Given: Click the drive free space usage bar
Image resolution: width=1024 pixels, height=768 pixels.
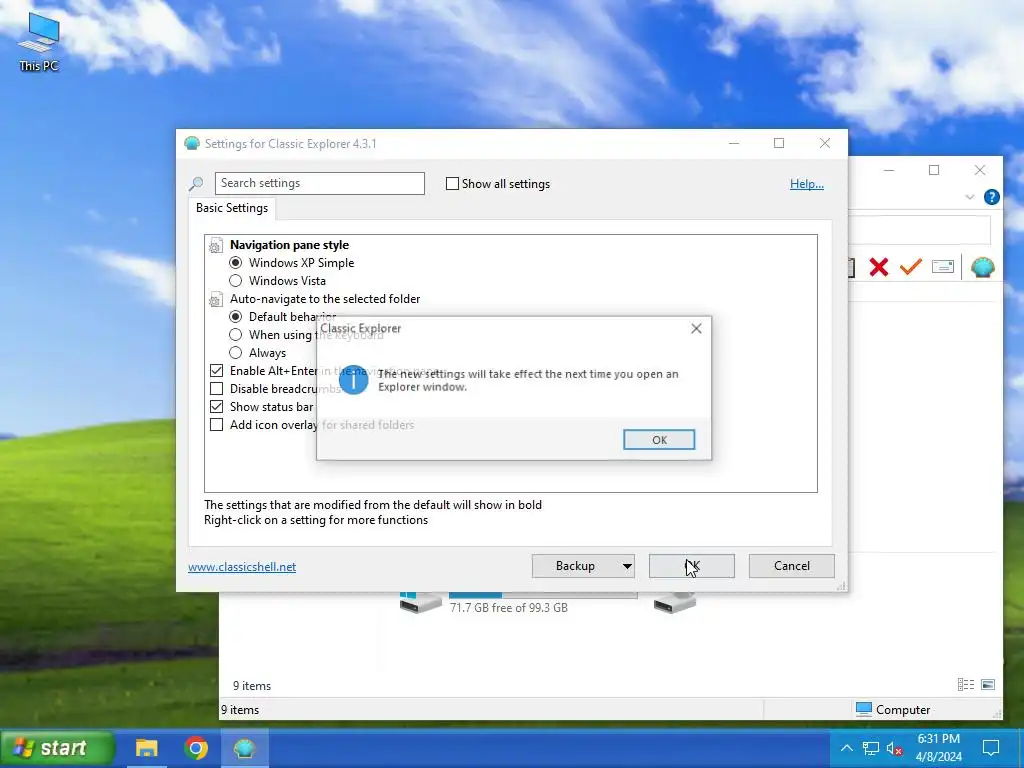Looking at the screenshot, I should pos(543,594).
